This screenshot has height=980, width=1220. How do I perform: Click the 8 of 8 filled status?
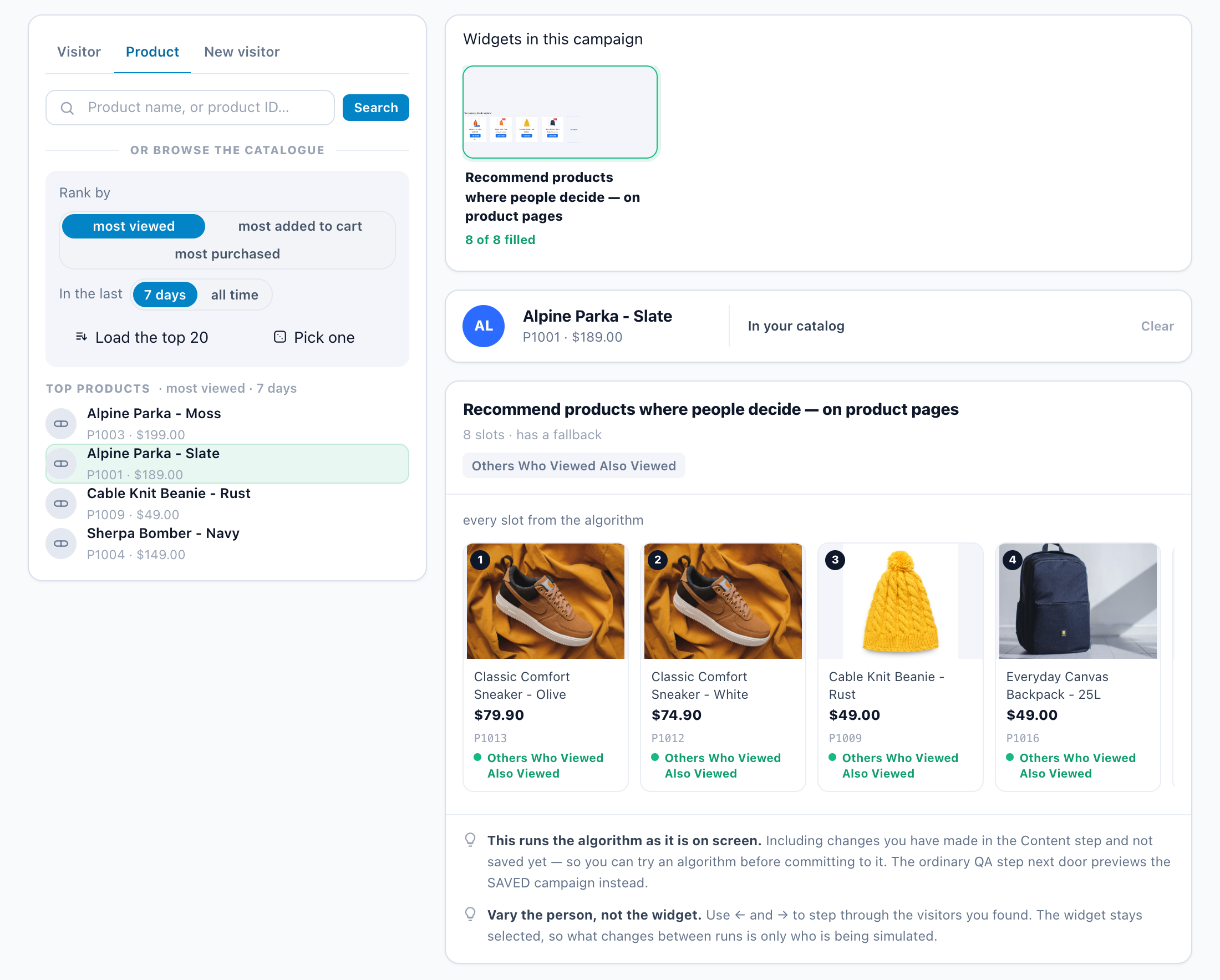pyautogui.click(x=500, y=240)
